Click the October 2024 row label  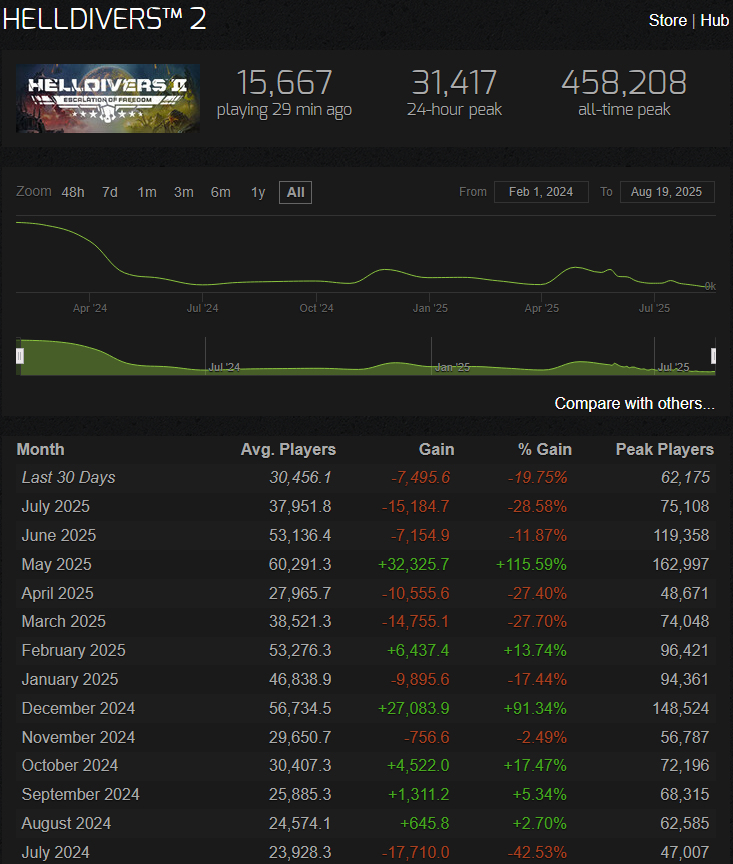(x=70, y=765)
